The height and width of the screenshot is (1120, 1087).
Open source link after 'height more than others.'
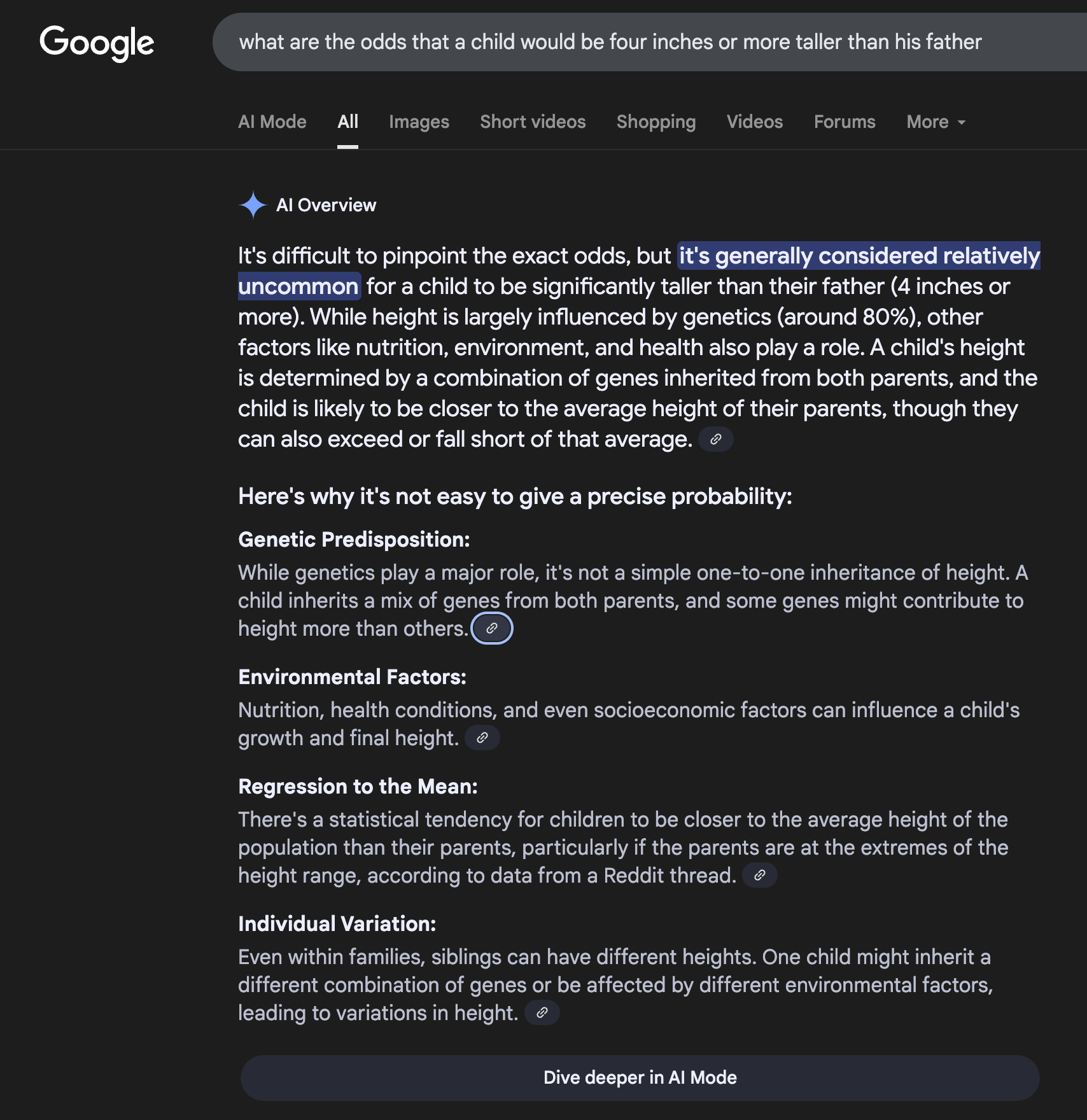point(492,629)
